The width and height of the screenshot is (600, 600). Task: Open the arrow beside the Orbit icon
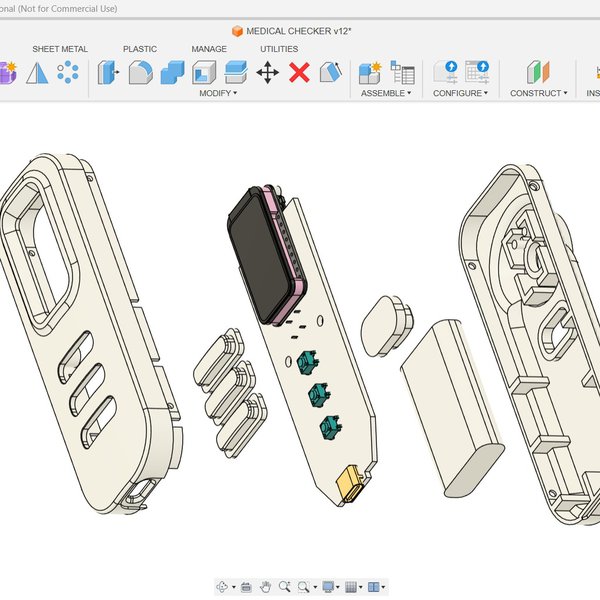click(x=234, y=587)
